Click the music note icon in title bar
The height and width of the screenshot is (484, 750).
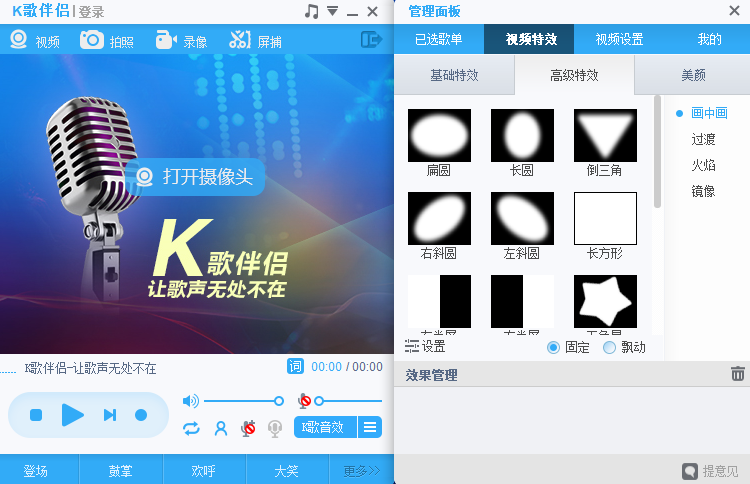(312, 12)
